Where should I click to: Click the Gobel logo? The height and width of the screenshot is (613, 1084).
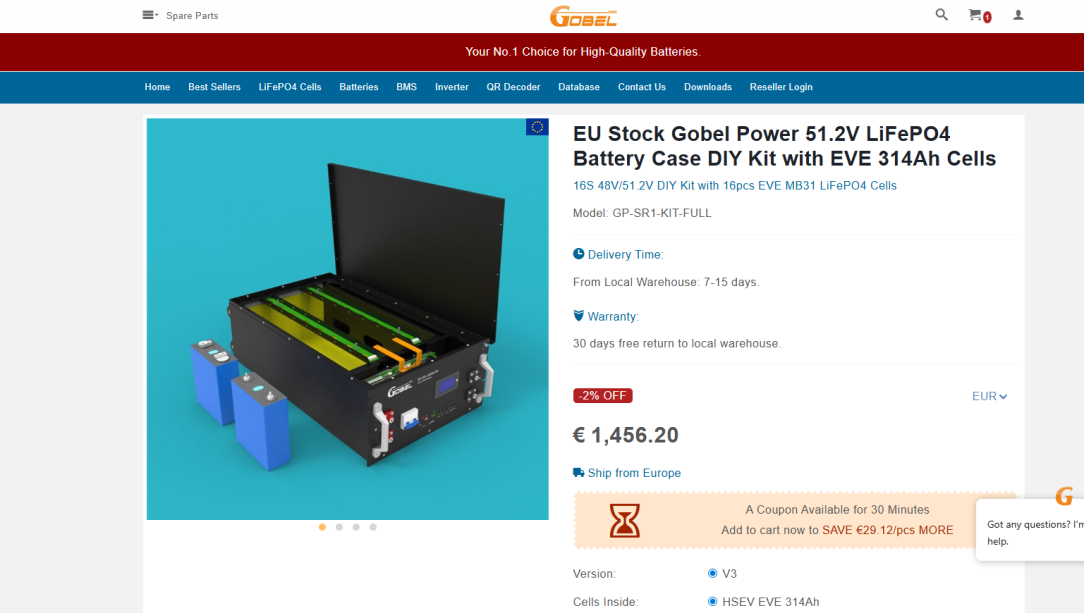coord(583,16)
